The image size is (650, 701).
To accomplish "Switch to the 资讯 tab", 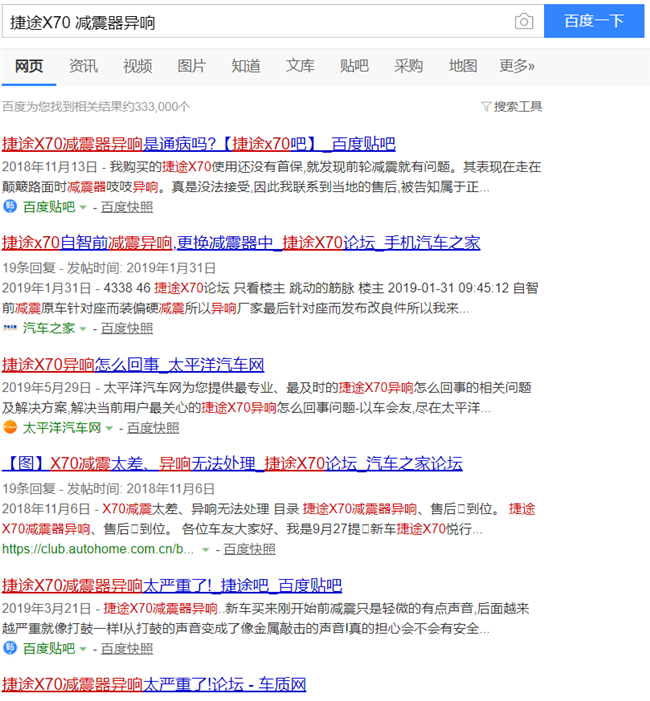I will [83, 66].
